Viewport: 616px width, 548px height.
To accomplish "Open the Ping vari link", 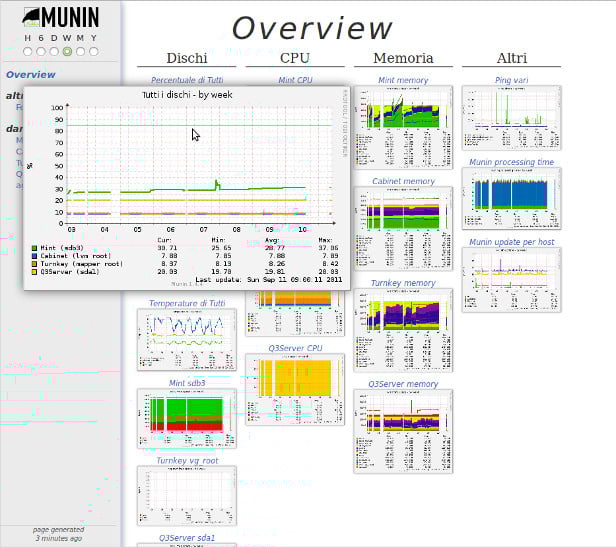I will click(x=512, y=80).
